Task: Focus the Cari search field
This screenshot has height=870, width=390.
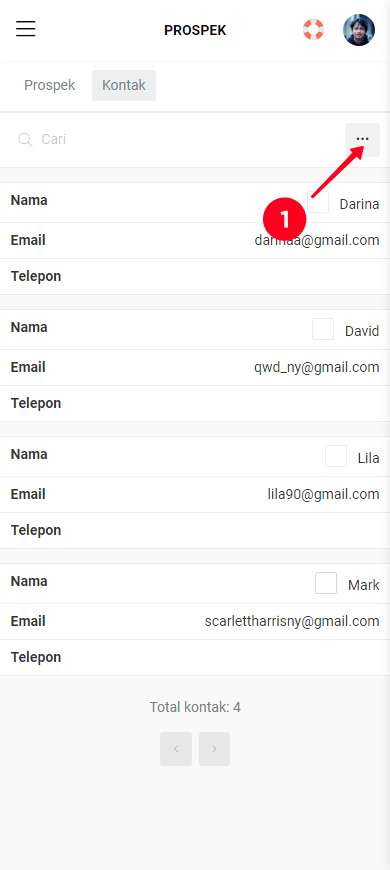Action: tap(189, 139)
